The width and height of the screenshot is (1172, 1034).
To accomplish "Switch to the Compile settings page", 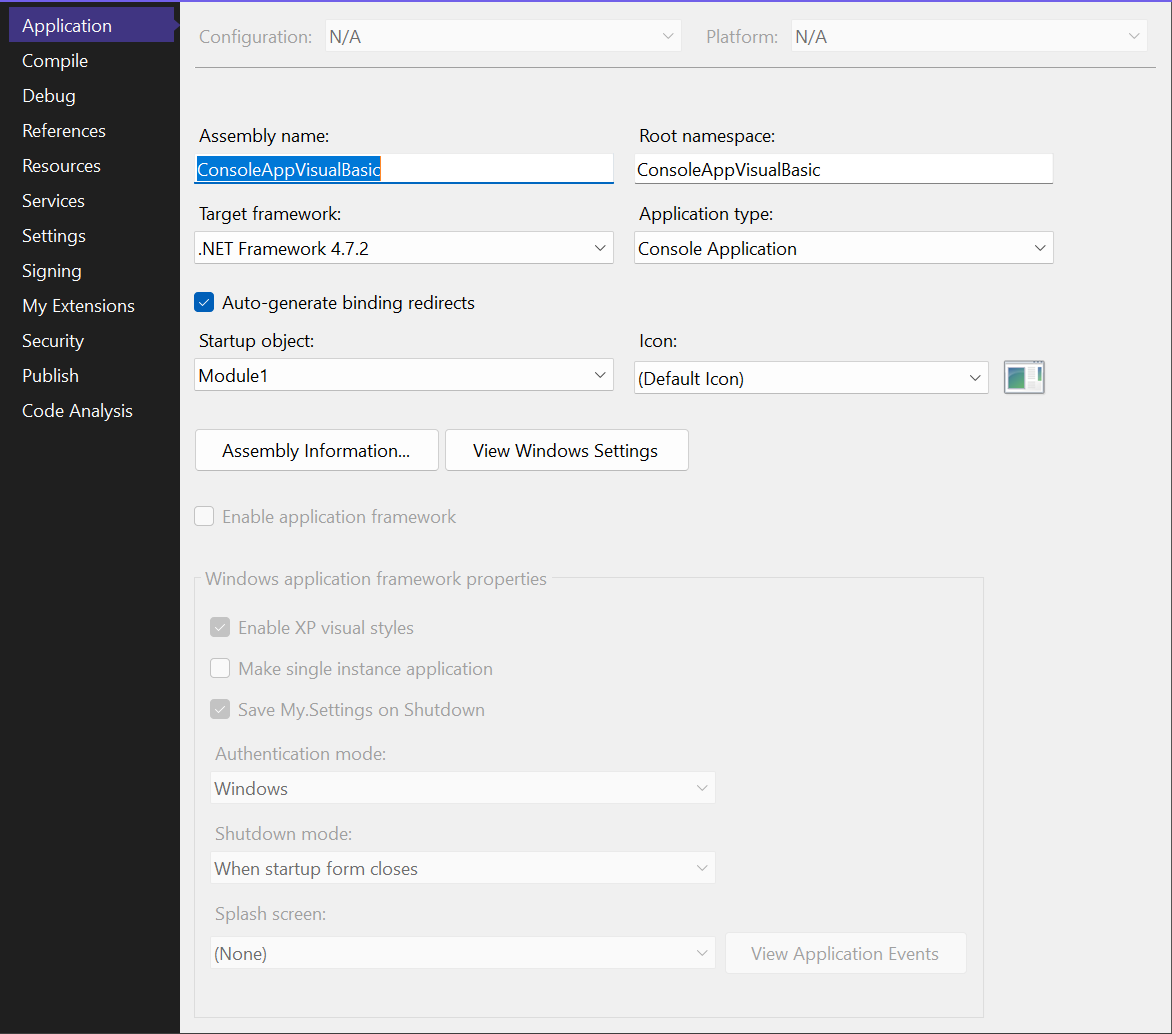I will click(x=54, y=60).
